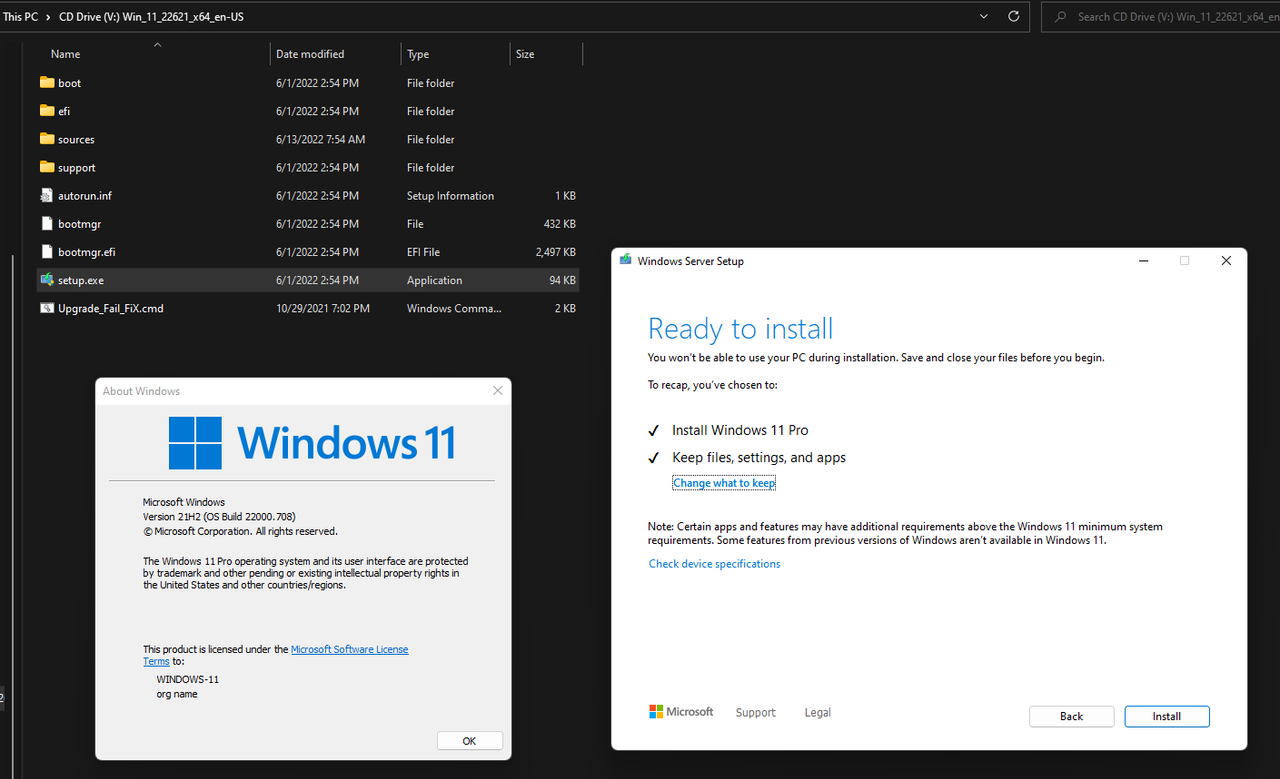The image size is (1280, 779).
Task: Click OK in About Windows dialog
Action: pyautogui.click(x=469, y=741)
